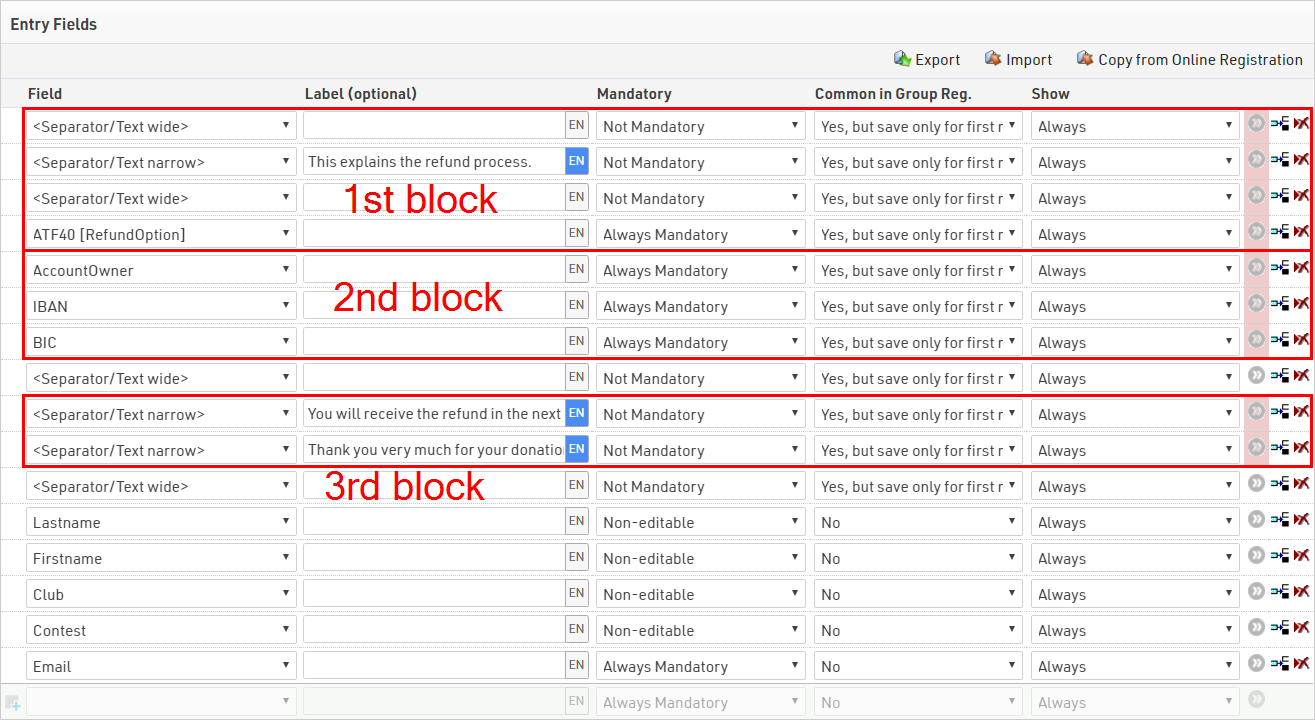Delete the ATF40 [RefundOption] row
Viewport: 1315px width, 720px height.
(1301, 232)
